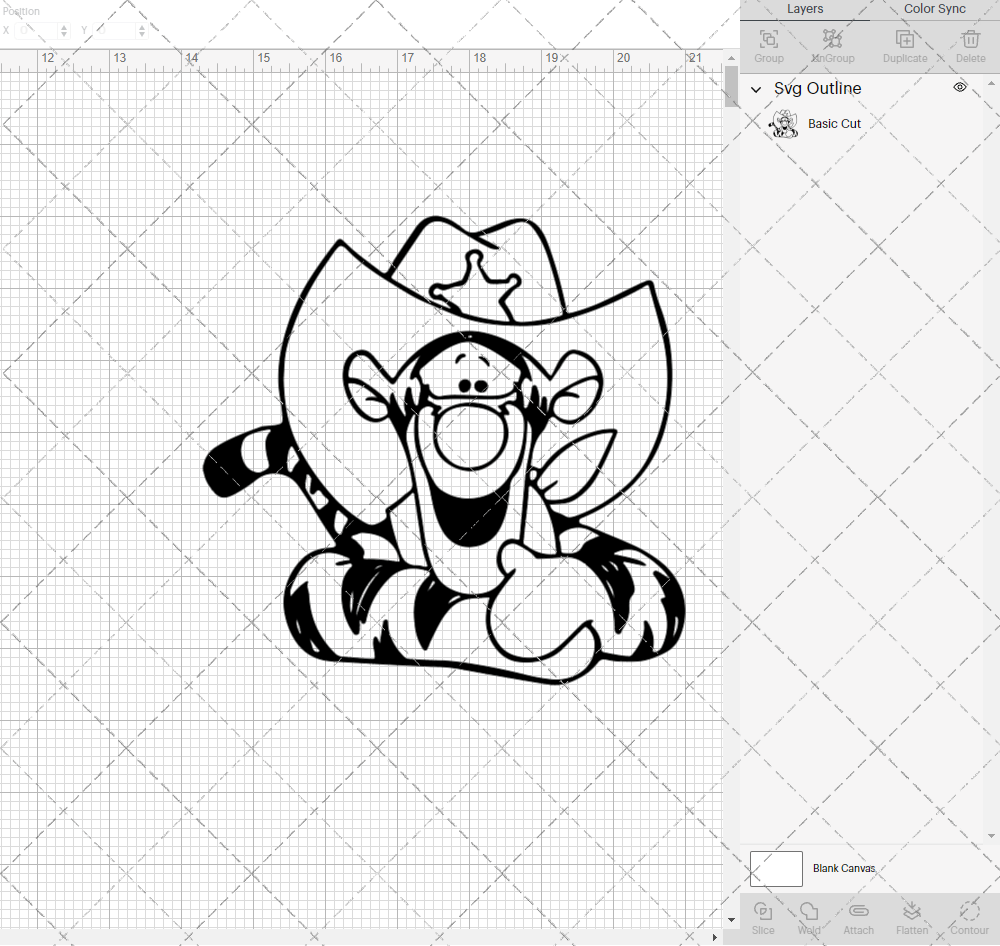Click the X position stepper arrows
This screenshot has width=1000, height=946.
(62, 30)
